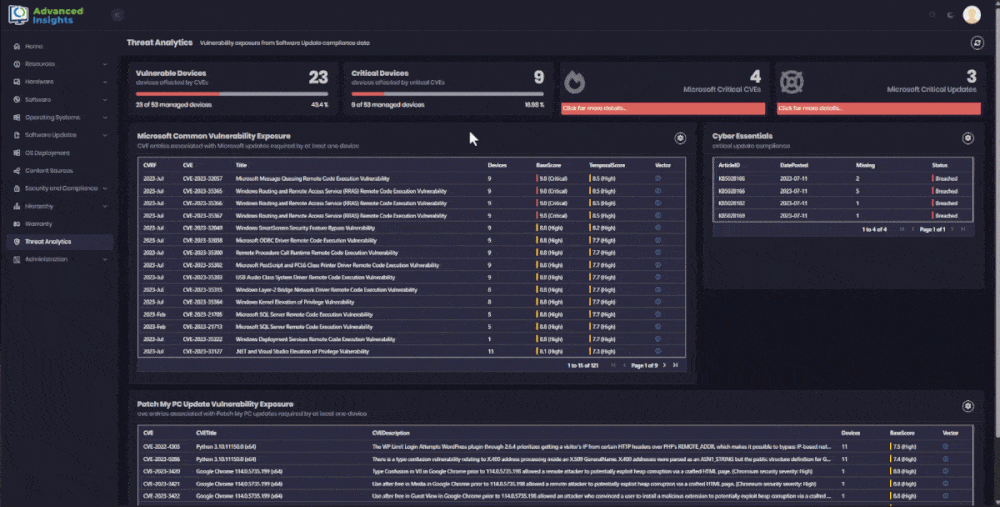Open vector icon for CVE-2023-32049 row

point(658,228)
